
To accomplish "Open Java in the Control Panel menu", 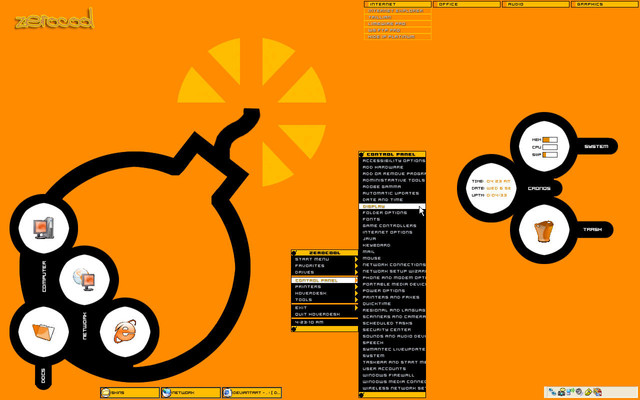I will (392, 239).
